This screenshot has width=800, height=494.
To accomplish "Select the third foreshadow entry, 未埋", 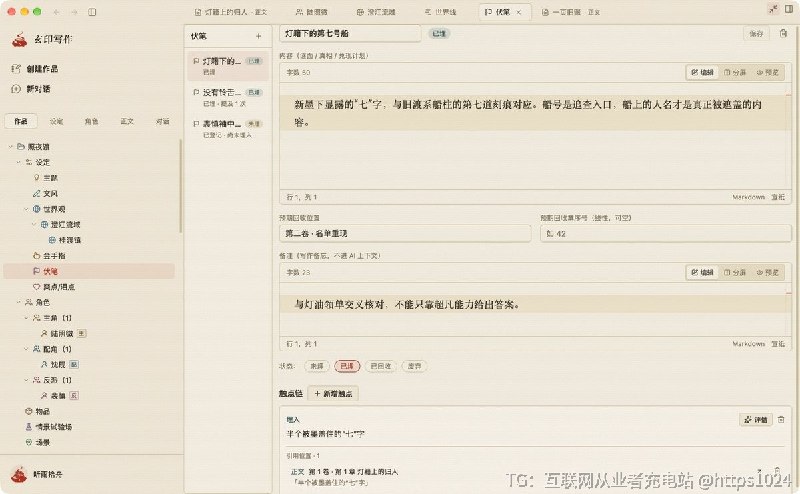I will pyautogui.click(x=228, y=129).
